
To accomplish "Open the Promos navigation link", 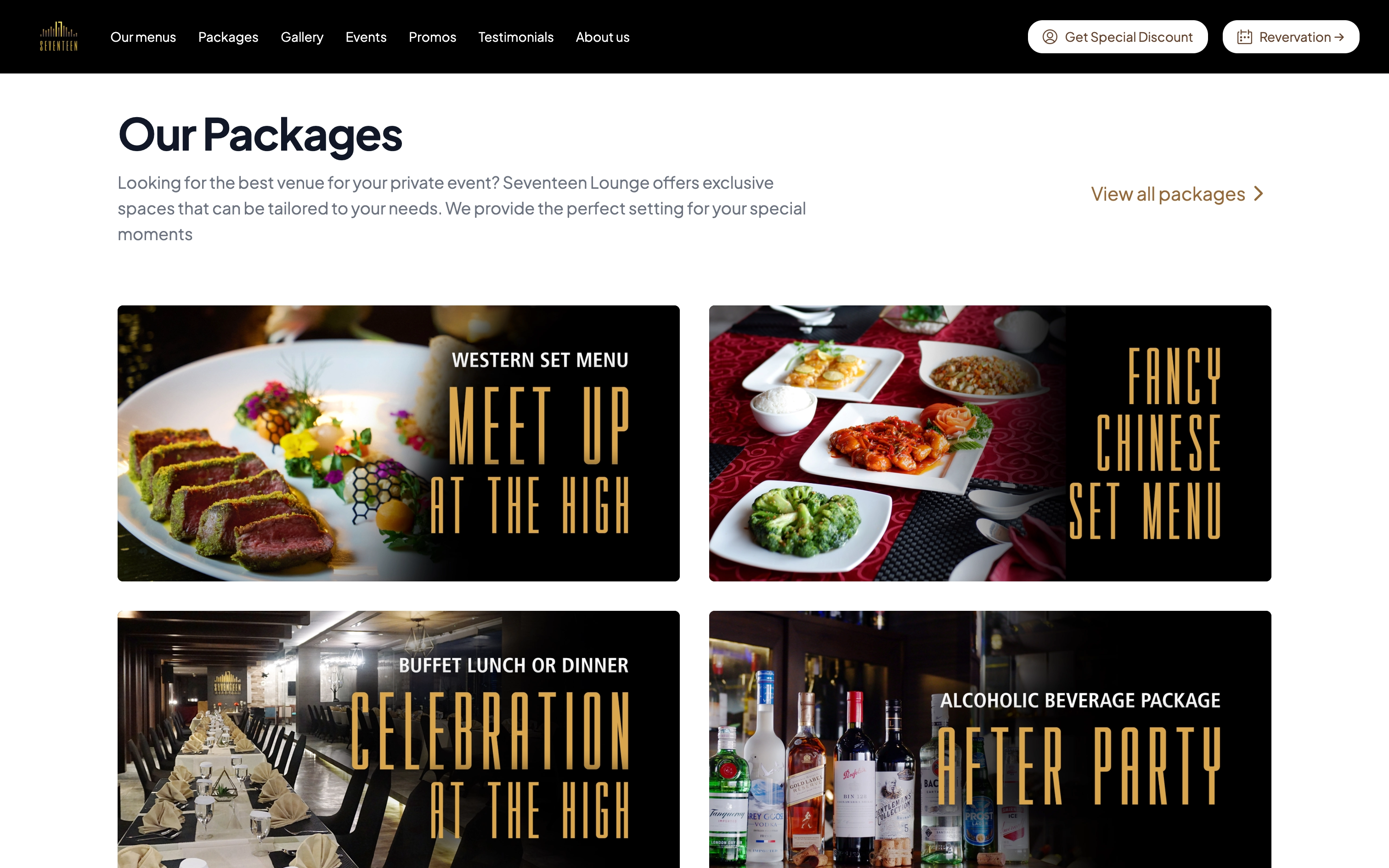I will [x=432, y=37].
